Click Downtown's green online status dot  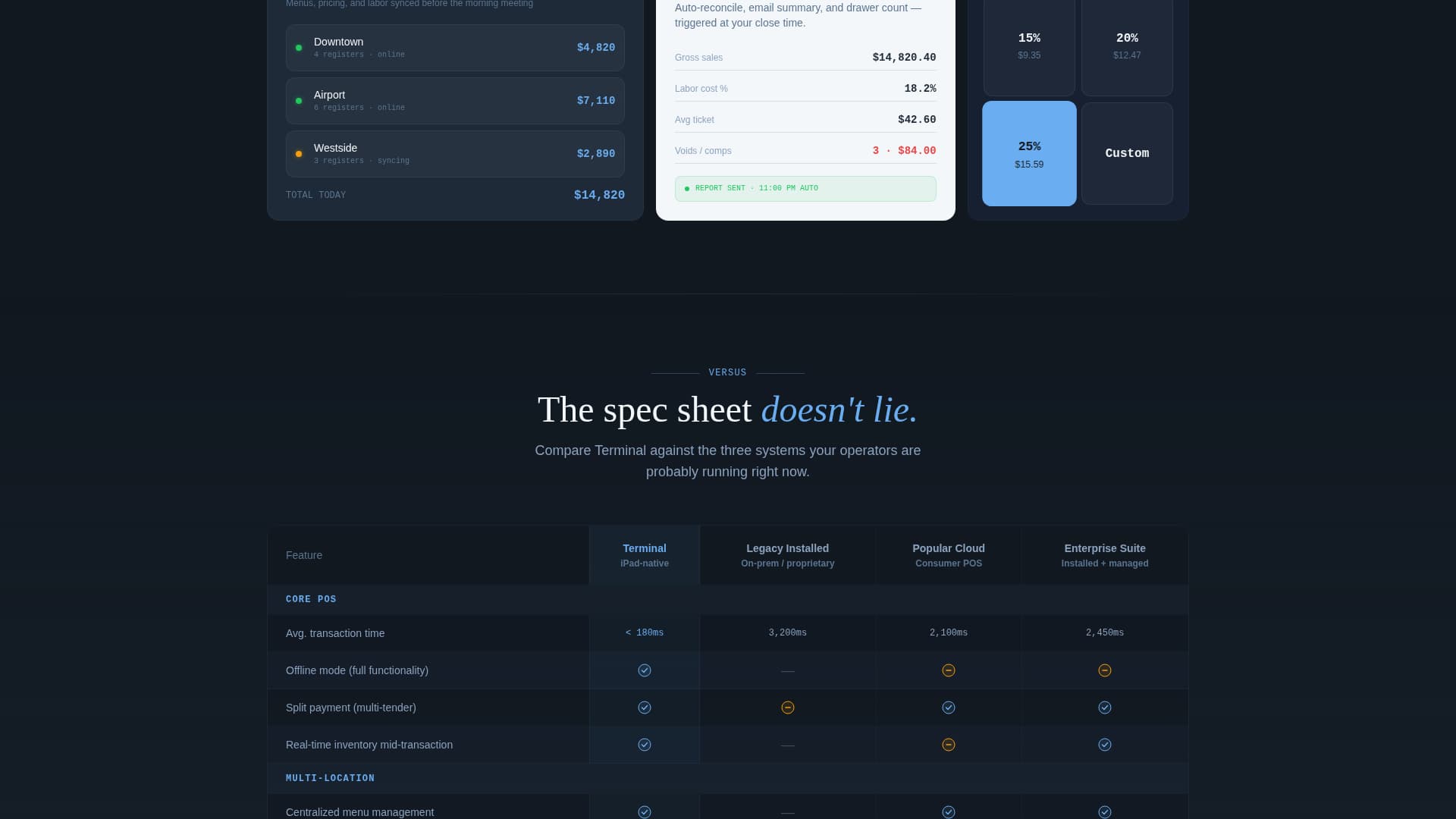click(x=299, y=48)
